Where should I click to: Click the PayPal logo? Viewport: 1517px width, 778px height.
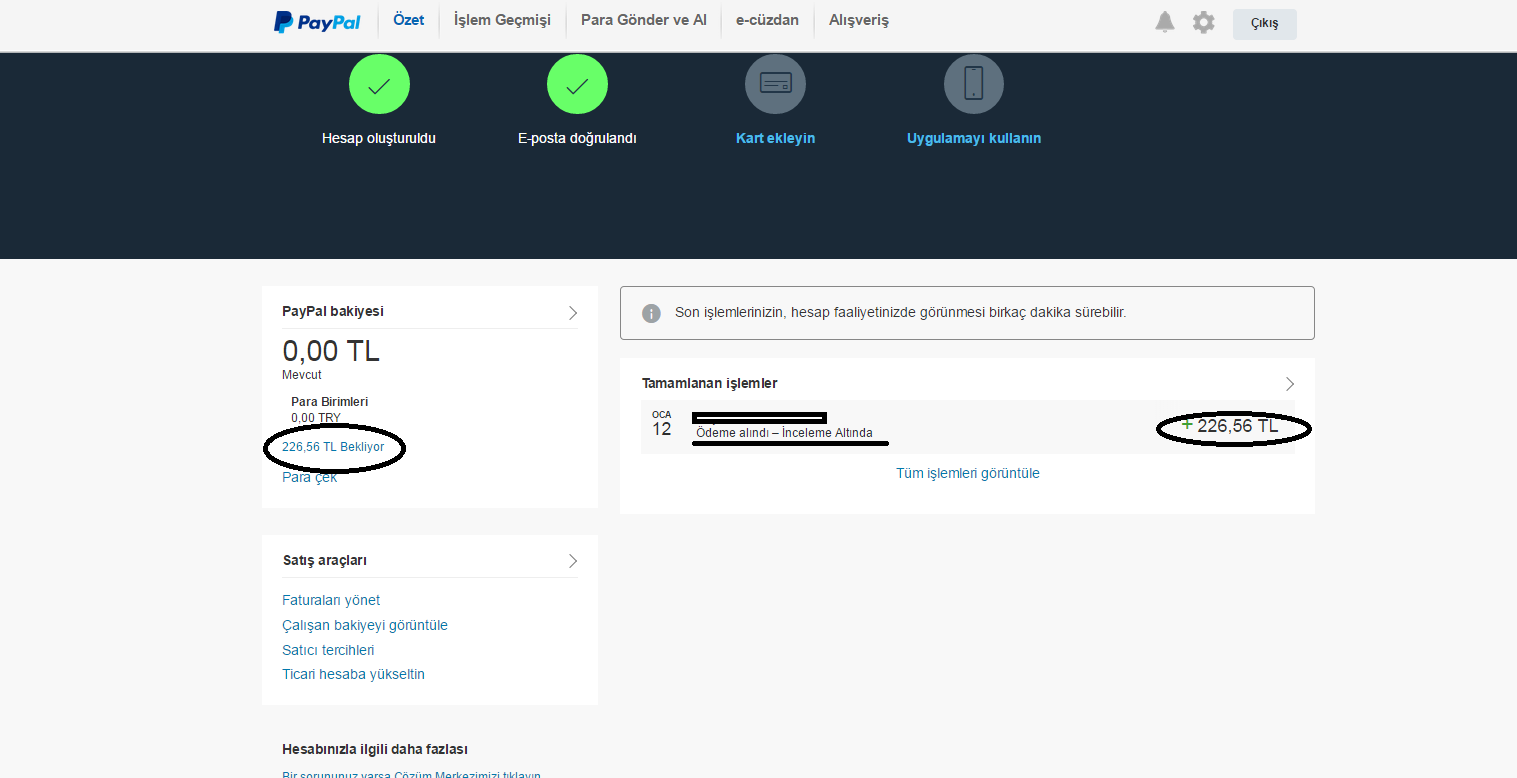(317, 21)
